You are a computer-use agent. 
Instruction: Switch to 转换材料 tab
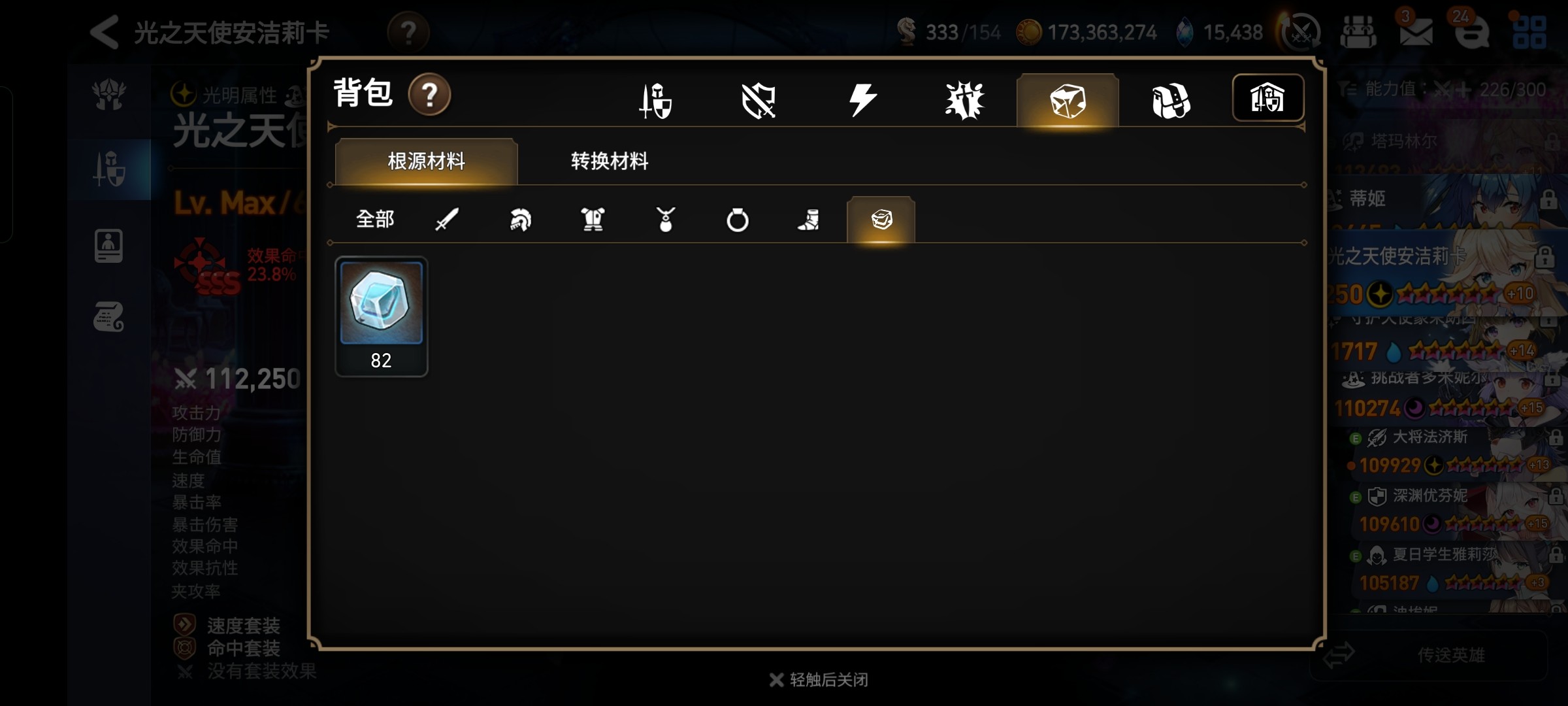tap(610, 161)
